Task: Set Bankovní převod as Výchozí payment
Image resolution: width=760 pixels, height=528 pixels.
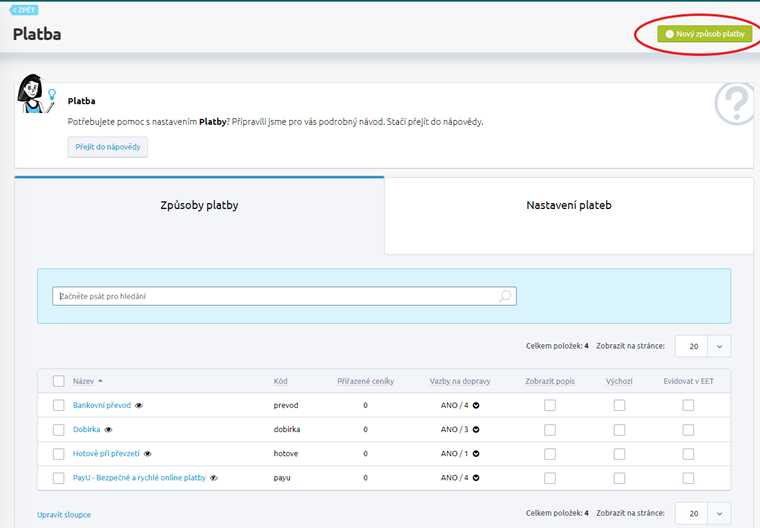Action: click(619, 405)
